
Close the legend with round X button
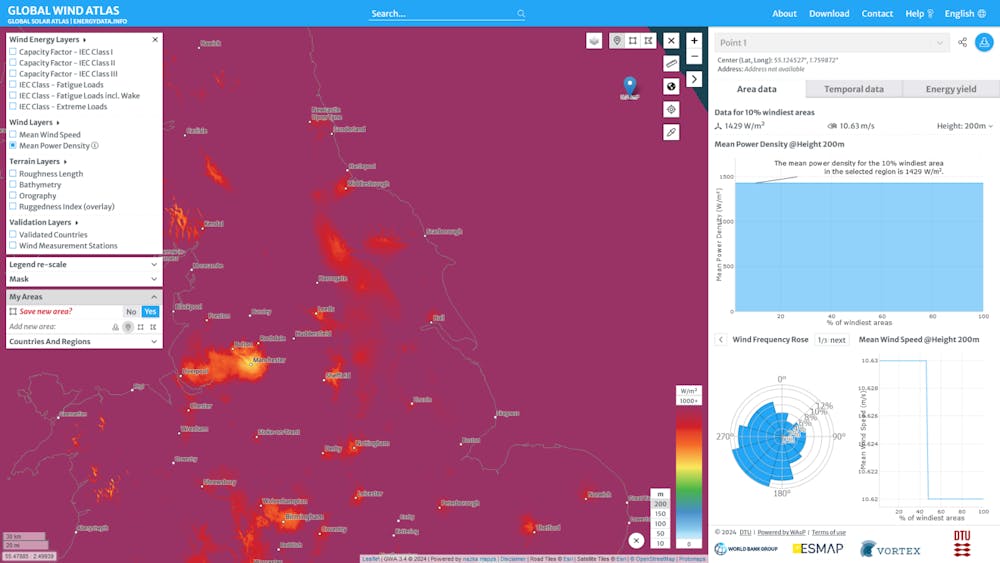pyautogui.click(x=636, y=541)
